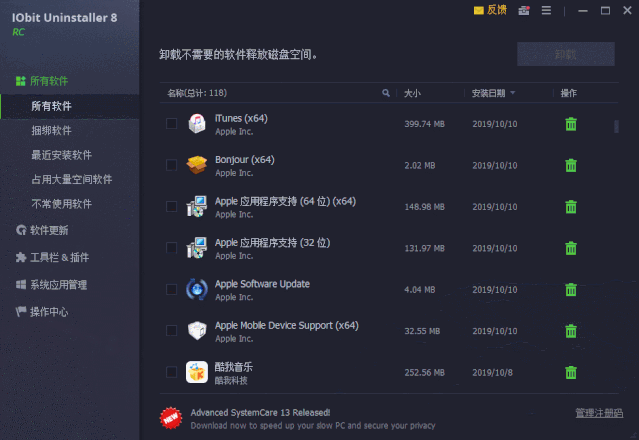The width and height of the screenshot is (639, 440).
Task: Select the Apple Software Update checkbox
Action: 172,289
